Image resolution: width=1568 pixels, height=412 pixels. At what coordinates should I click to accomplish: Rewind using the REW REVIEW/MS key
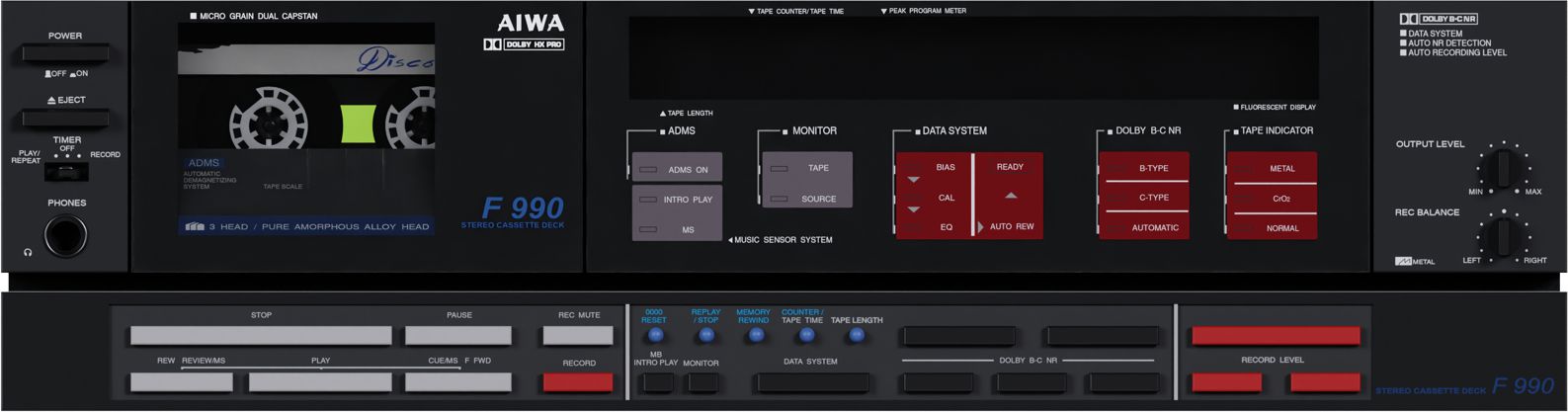pos(181,381)
